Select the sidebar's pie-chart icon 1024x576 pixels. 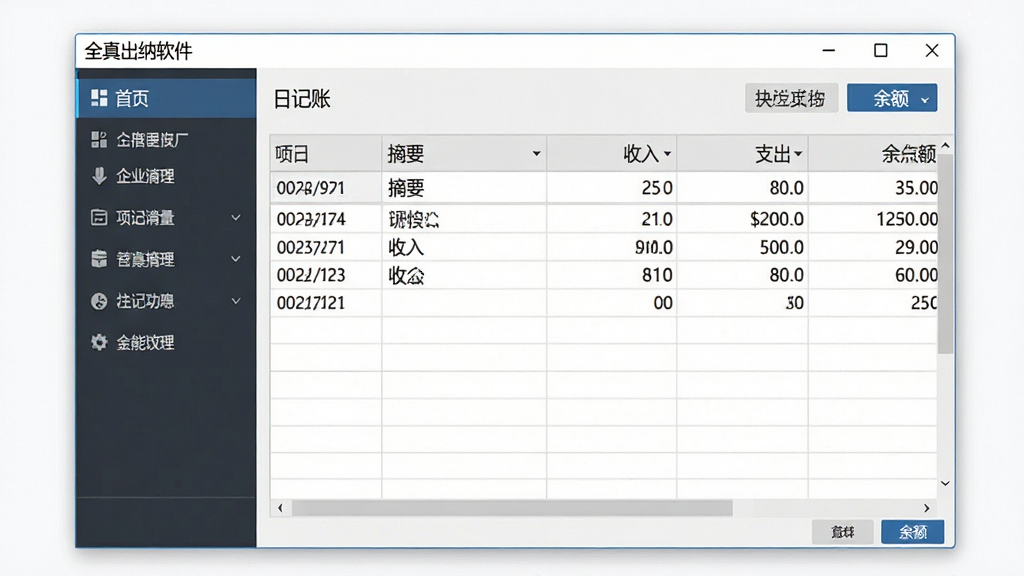pos(99,301)
